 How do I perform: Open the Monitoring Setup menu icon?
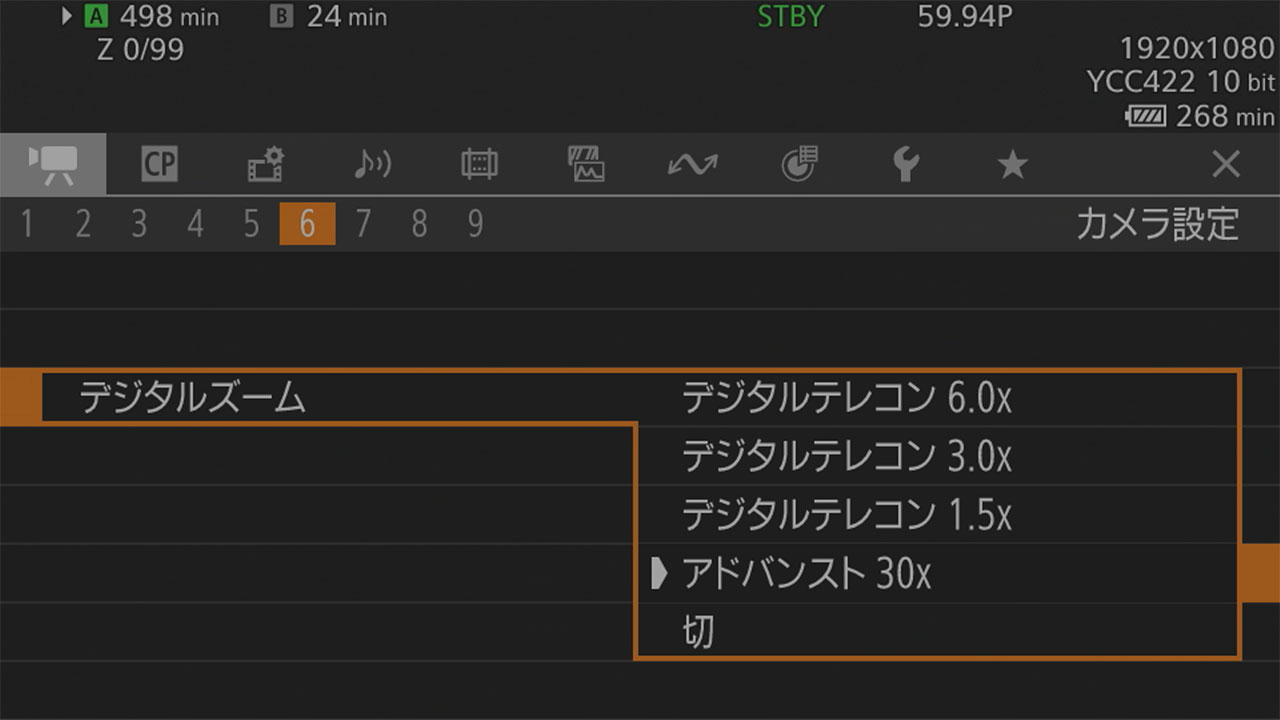479,165
